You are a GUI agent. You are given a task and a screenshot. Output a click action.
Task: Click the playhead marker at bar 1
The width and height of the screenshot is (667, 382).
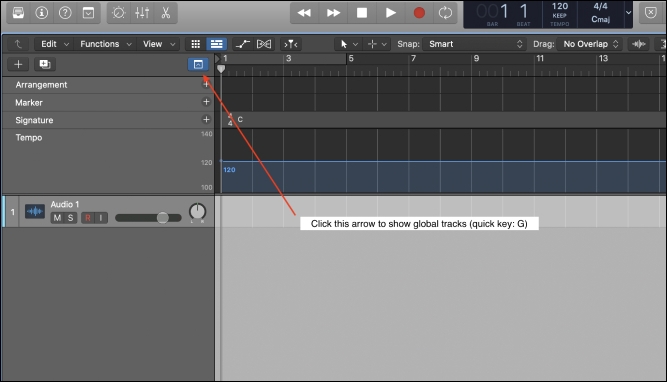221,68
